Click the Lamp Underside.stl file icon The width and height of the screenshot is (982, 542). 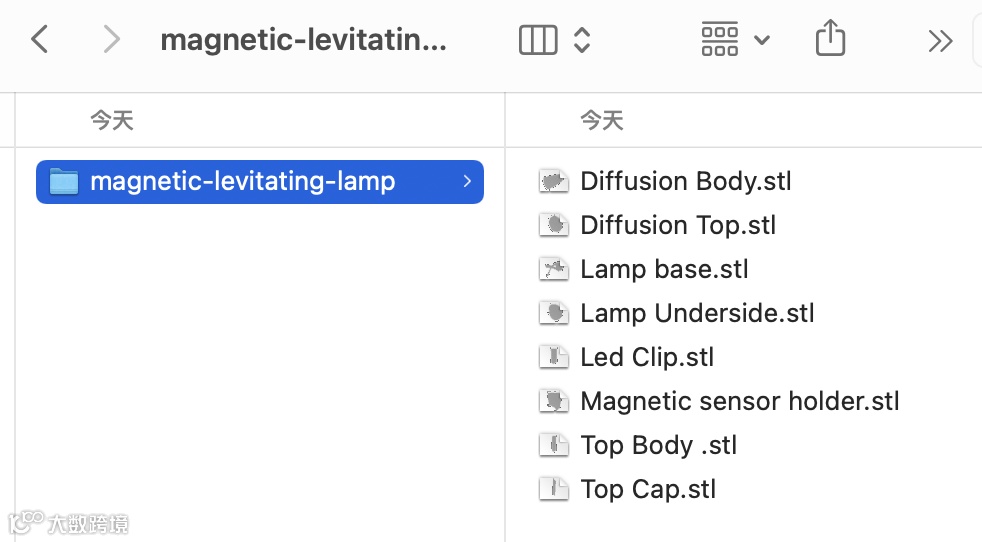(553, 313)
